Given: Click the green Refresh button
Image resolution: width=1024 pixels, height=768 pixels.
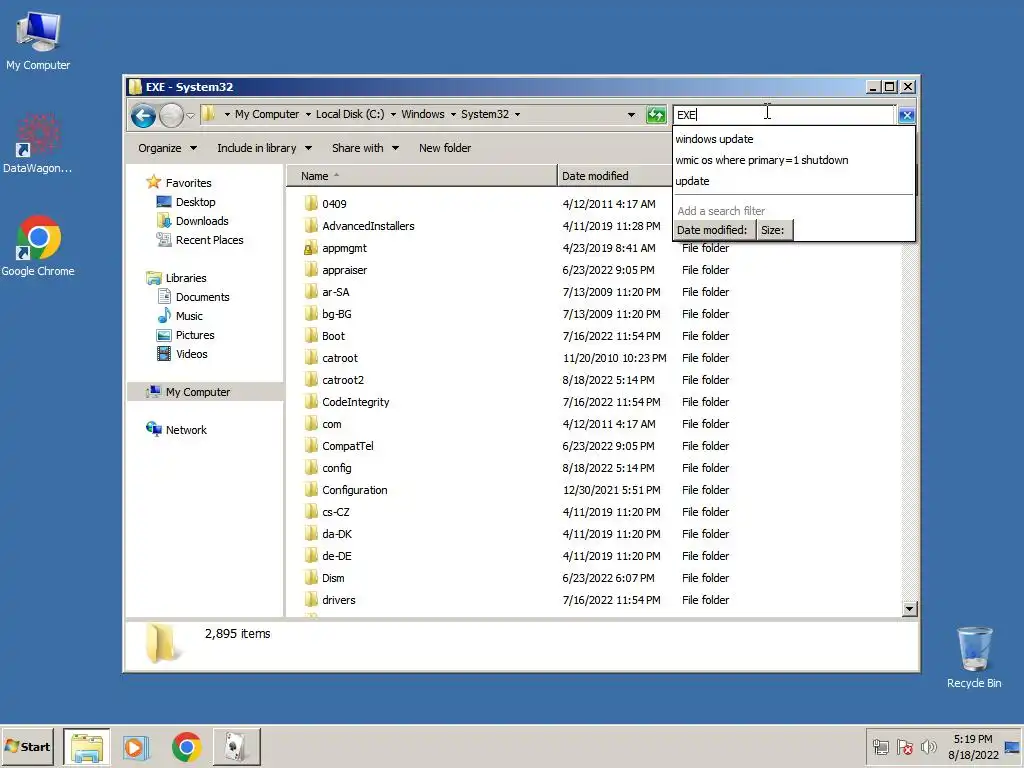Looking at the screenshot, I should pos(656,115).
